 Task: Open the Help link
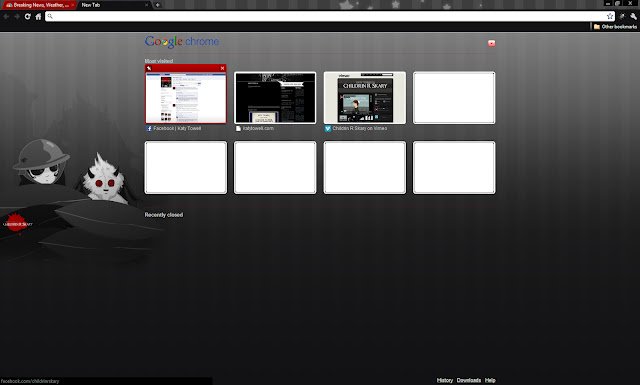tap(490, 380)
